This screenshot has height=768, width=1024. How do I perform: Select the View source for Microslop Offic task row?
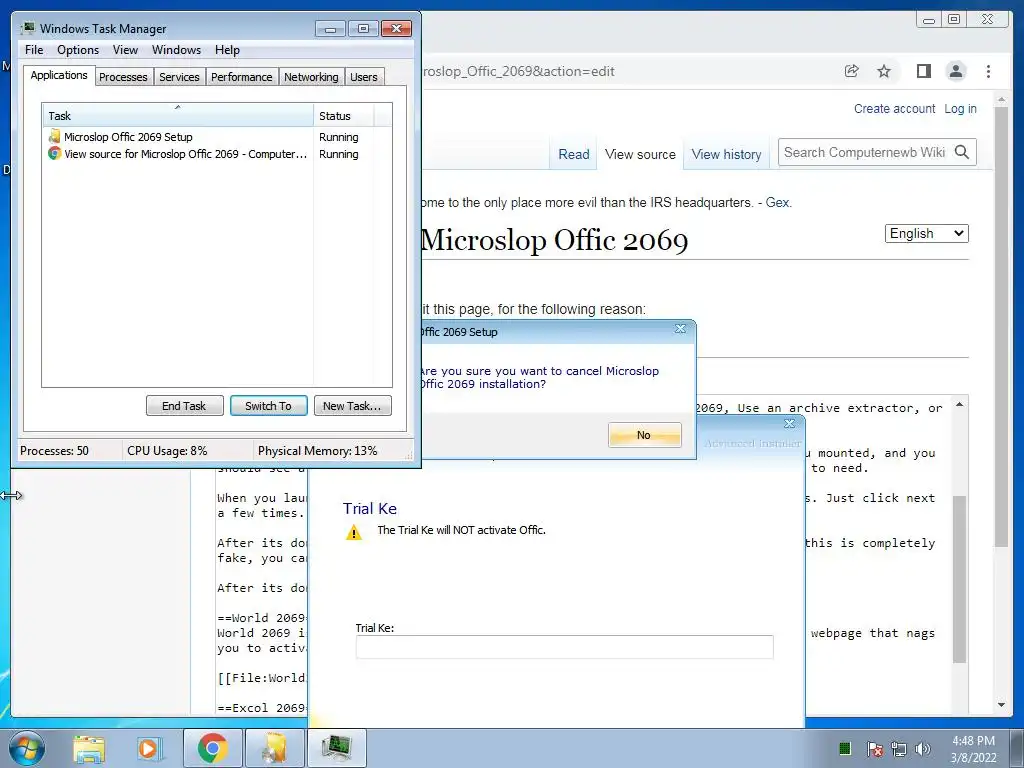(x=217, y=154)
